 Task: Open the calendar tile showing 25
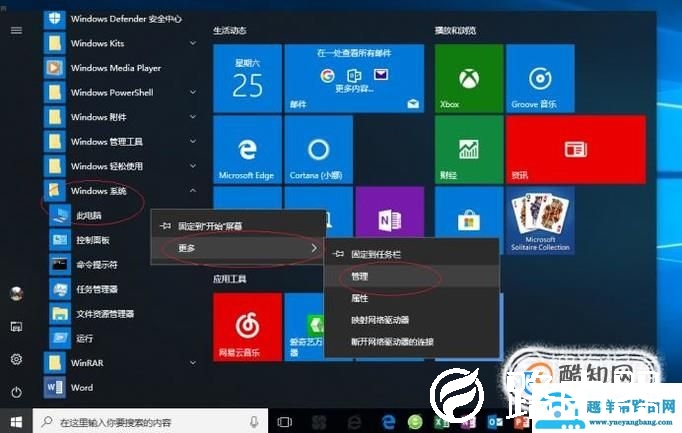pyautogui.click(x=247, y=78)
